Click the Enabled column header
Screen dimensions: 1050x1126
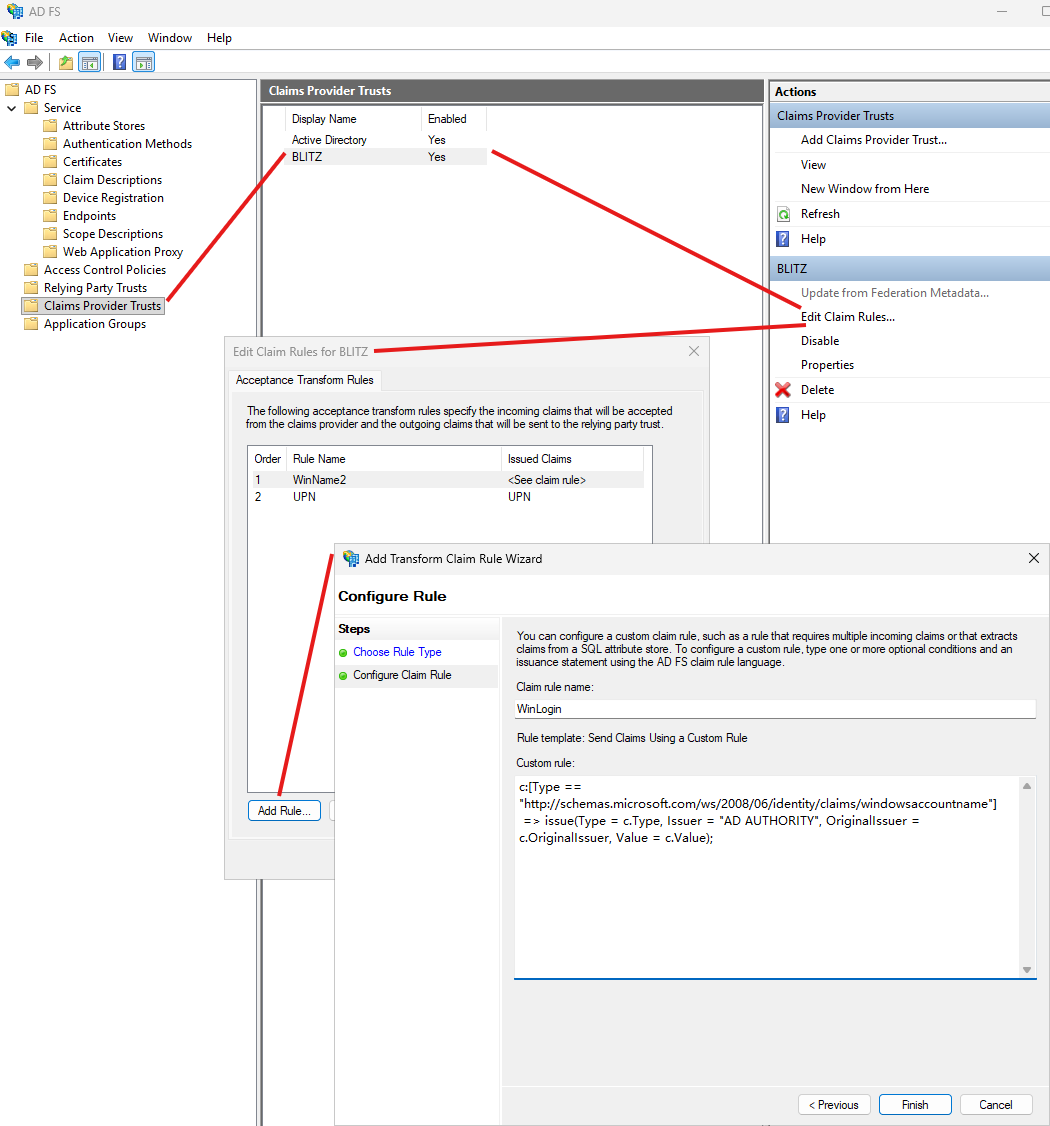pos(453,119)
